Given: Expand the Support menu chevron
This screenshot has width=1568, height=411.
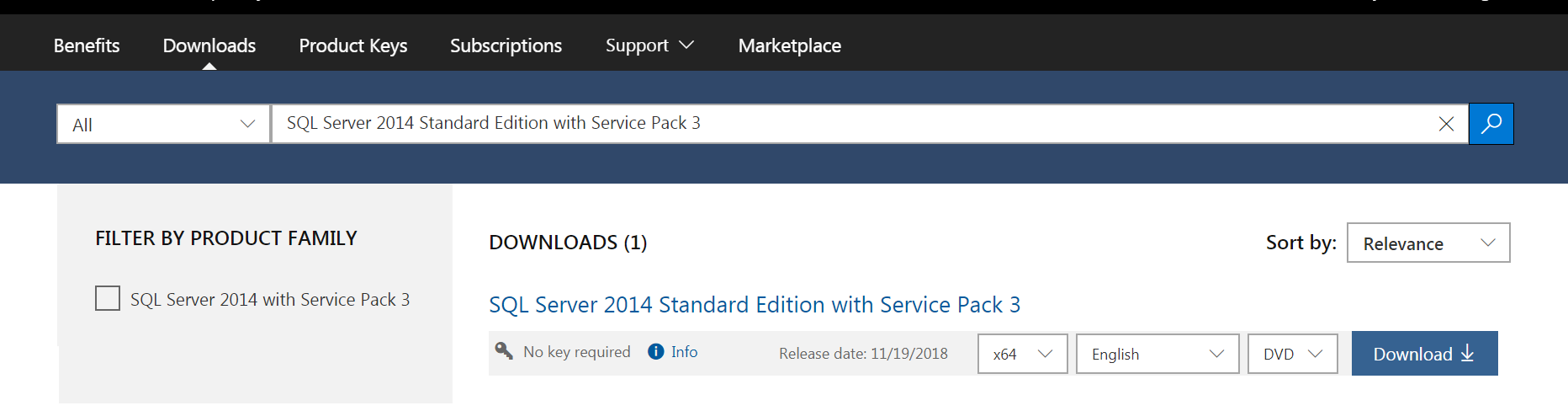Looking at the screenshot, I should pos(686,45).
